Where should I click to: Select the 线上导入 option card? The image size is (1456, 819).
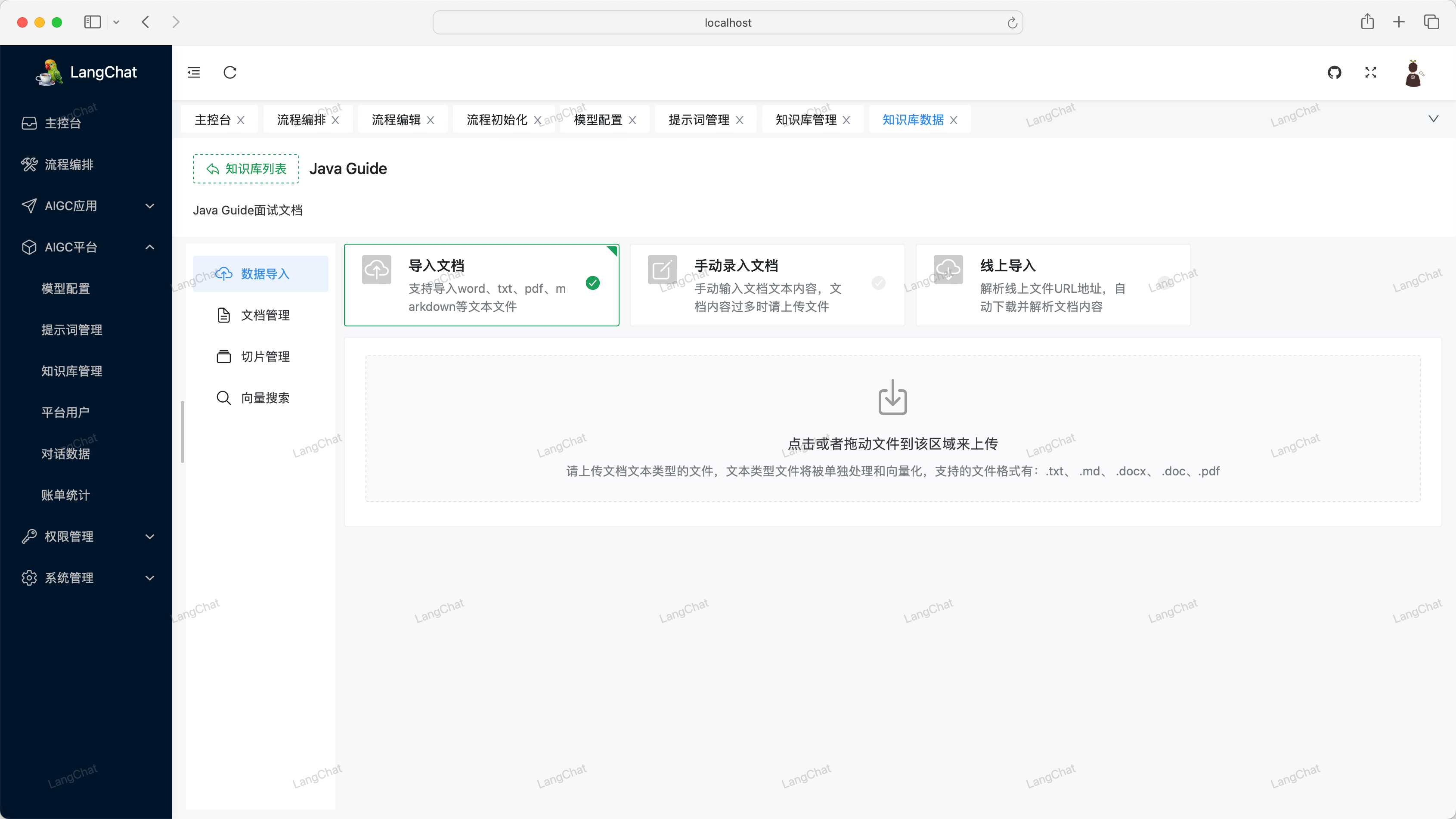(1053, 285)
